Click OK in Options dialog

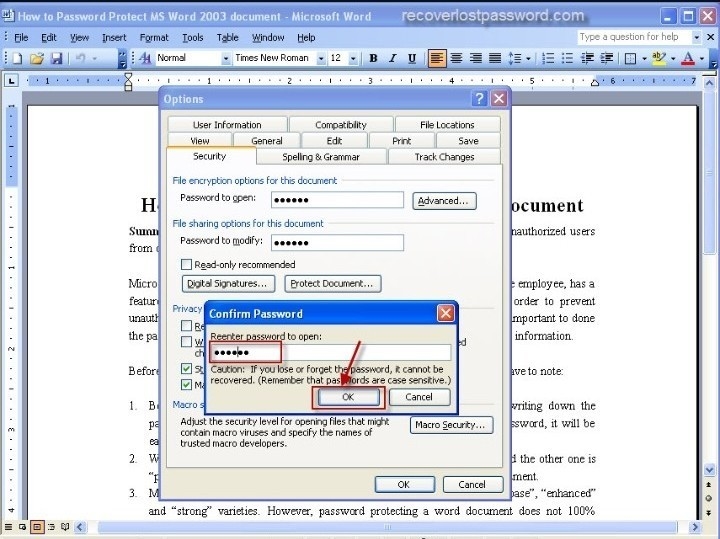click(405, 484)
